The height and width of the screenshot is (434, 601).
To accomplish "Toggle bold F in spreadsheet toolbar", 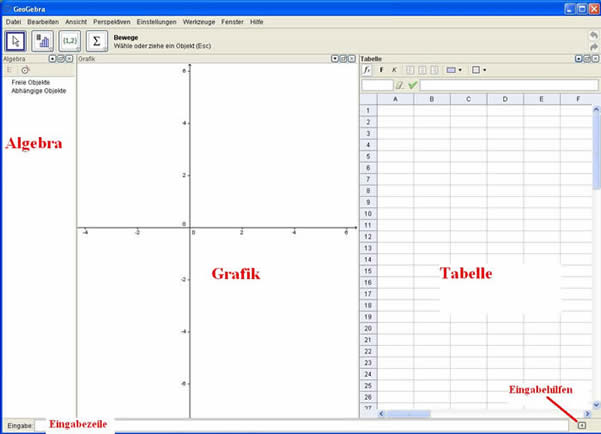I will click(381, 70).
